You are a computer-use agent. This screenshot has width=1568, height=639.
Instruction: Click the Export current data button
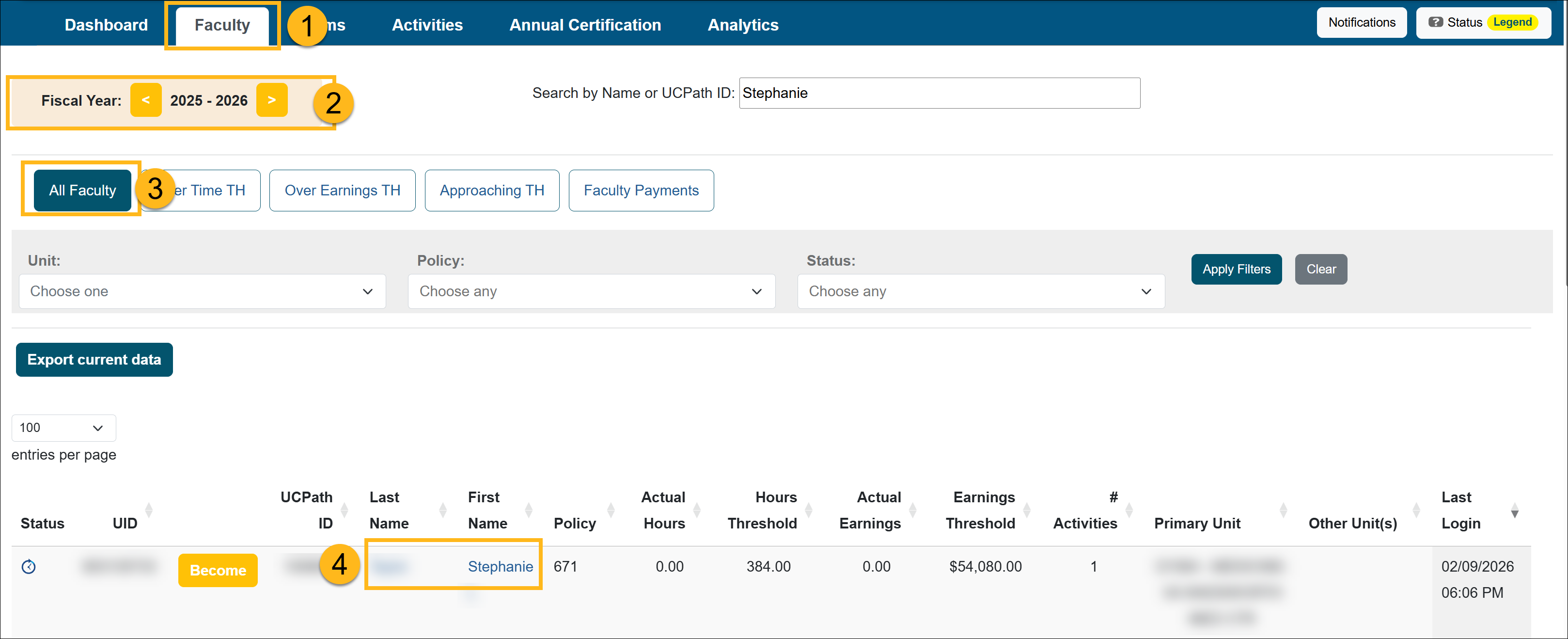pos(94,359)
